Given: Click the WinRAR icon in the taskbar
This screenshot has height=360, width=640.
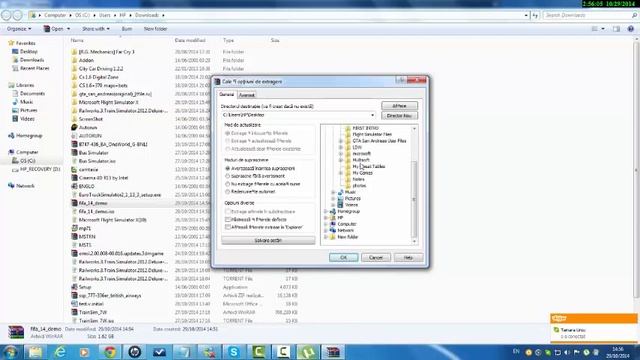Looking at the screenshot, I should (333, 351).
